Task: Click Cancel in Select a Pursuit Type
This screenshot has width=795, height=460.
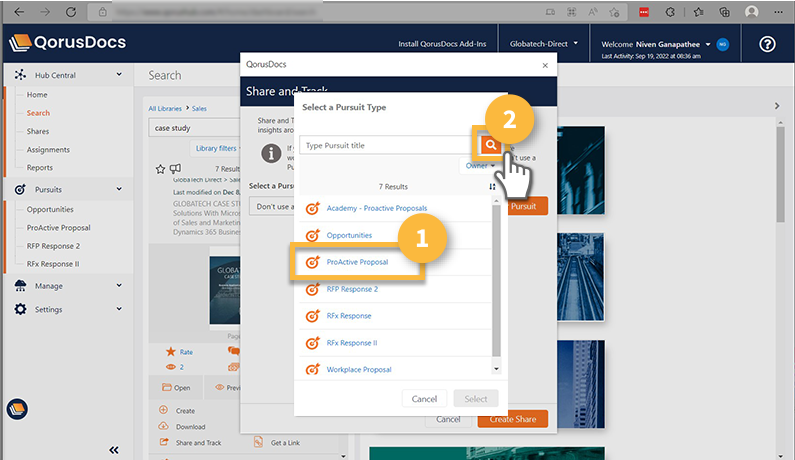Action: click(x=424, y=399)
